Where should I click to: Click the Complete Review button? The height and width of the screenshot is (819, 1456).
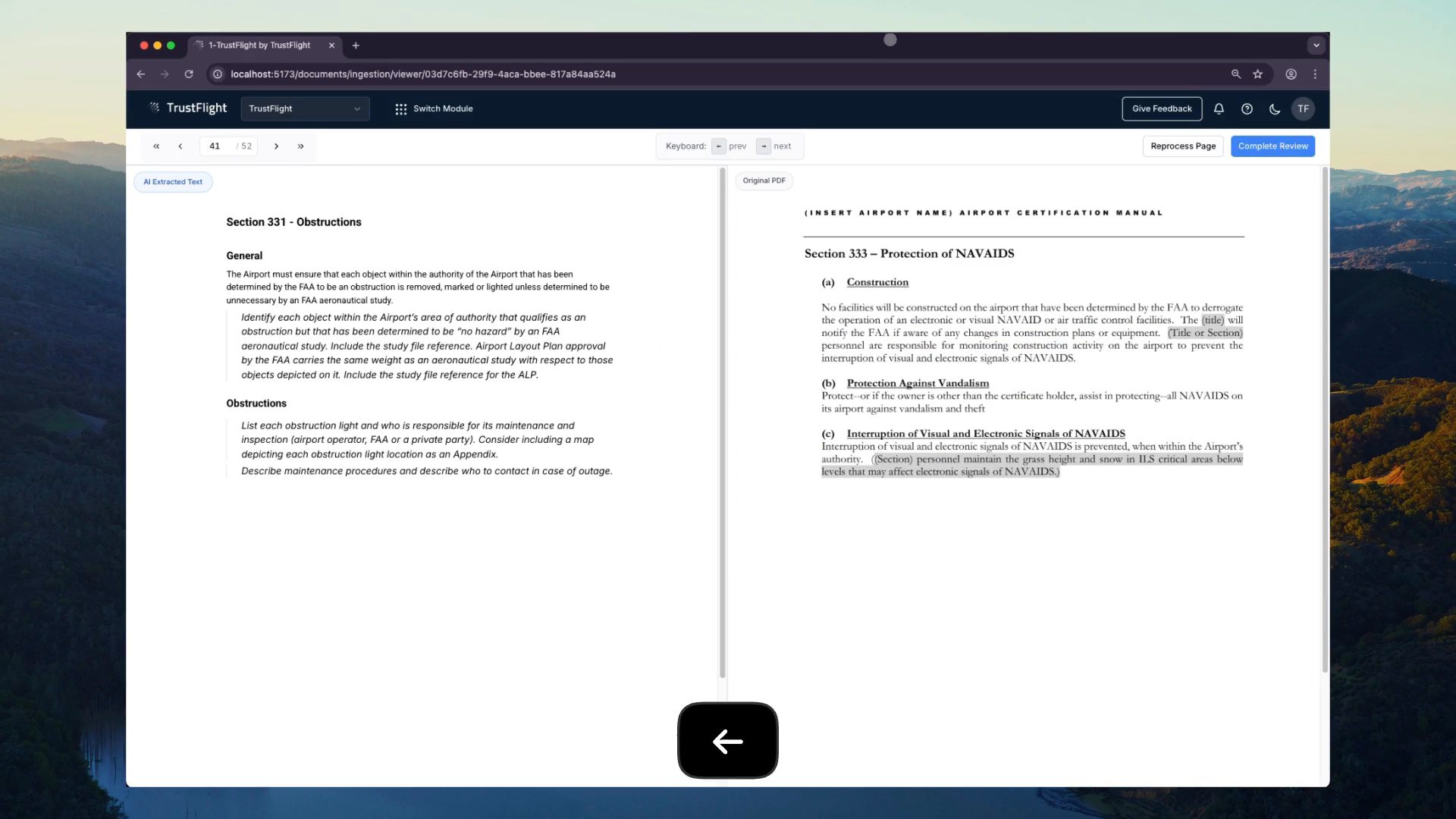(x=1272, y=146)
